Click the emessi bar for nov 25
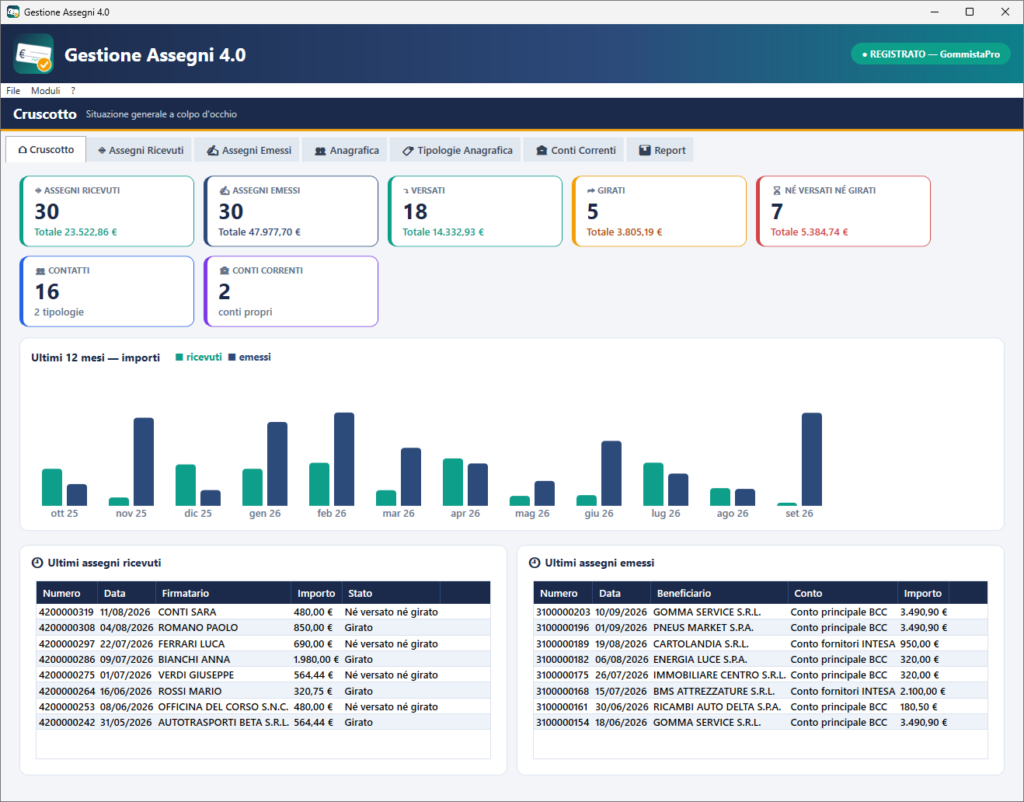The width and height of the screenshot is (1024, 802). tap(144, 462)
